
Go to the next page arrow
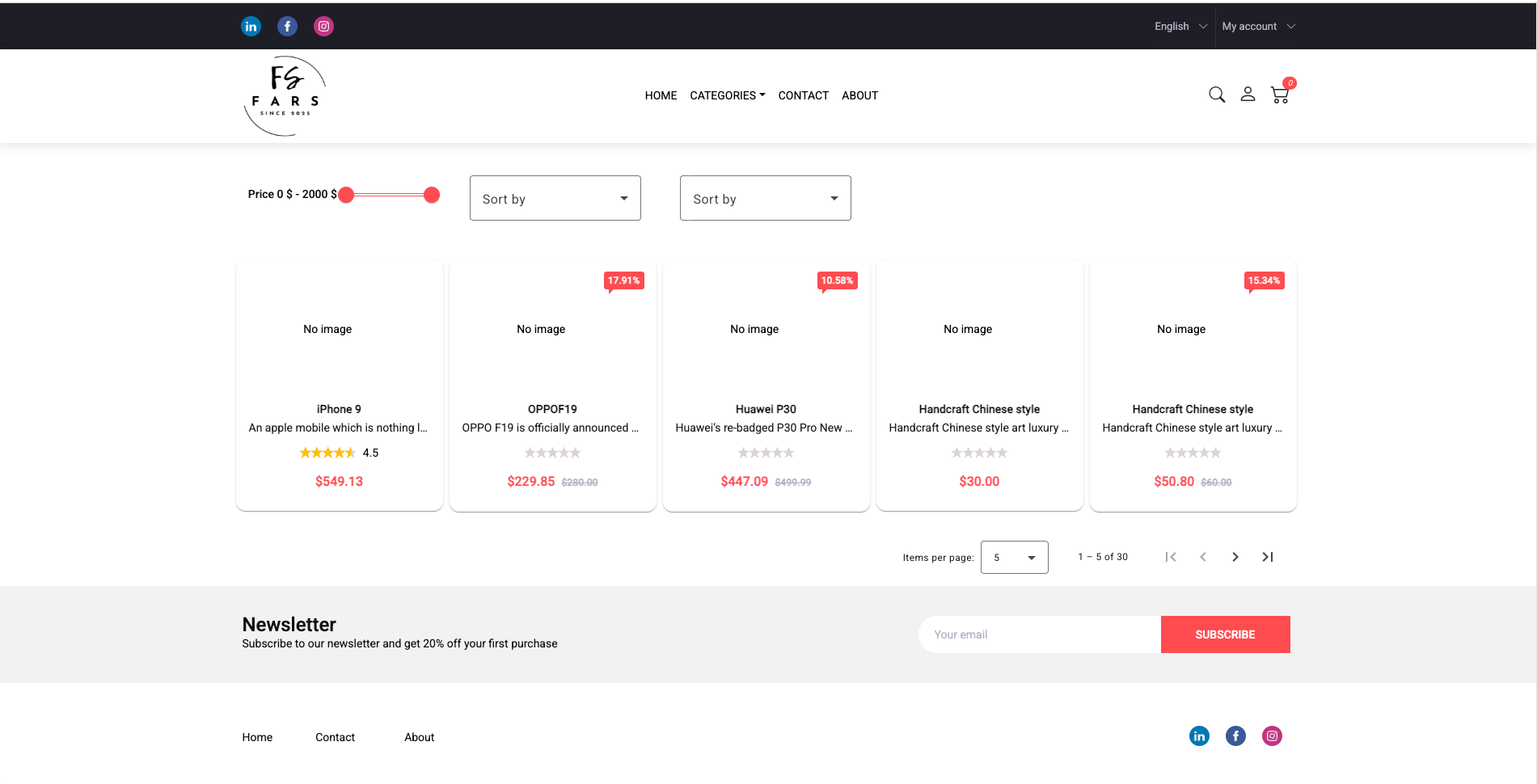(1235, 557)
